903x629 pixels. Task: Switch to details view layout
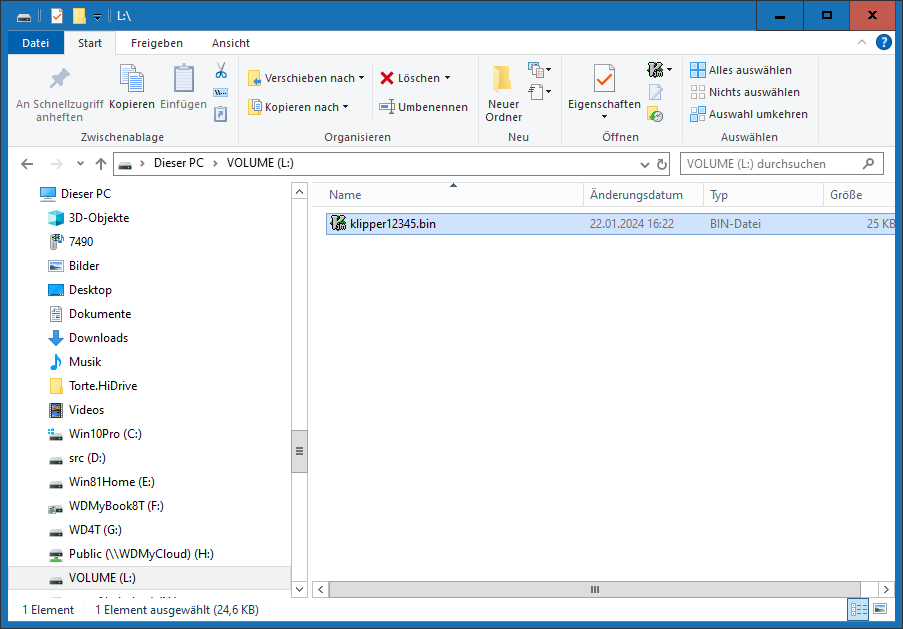tap(858, 609)
